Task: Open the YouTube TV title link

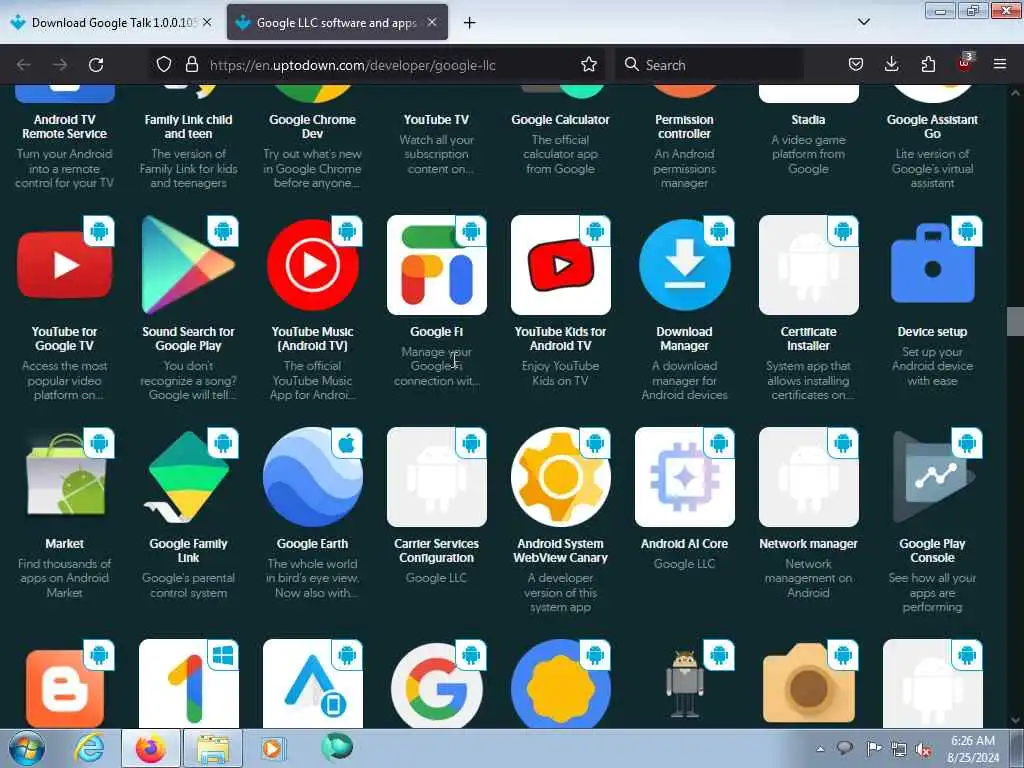Action: click(436, 120)
